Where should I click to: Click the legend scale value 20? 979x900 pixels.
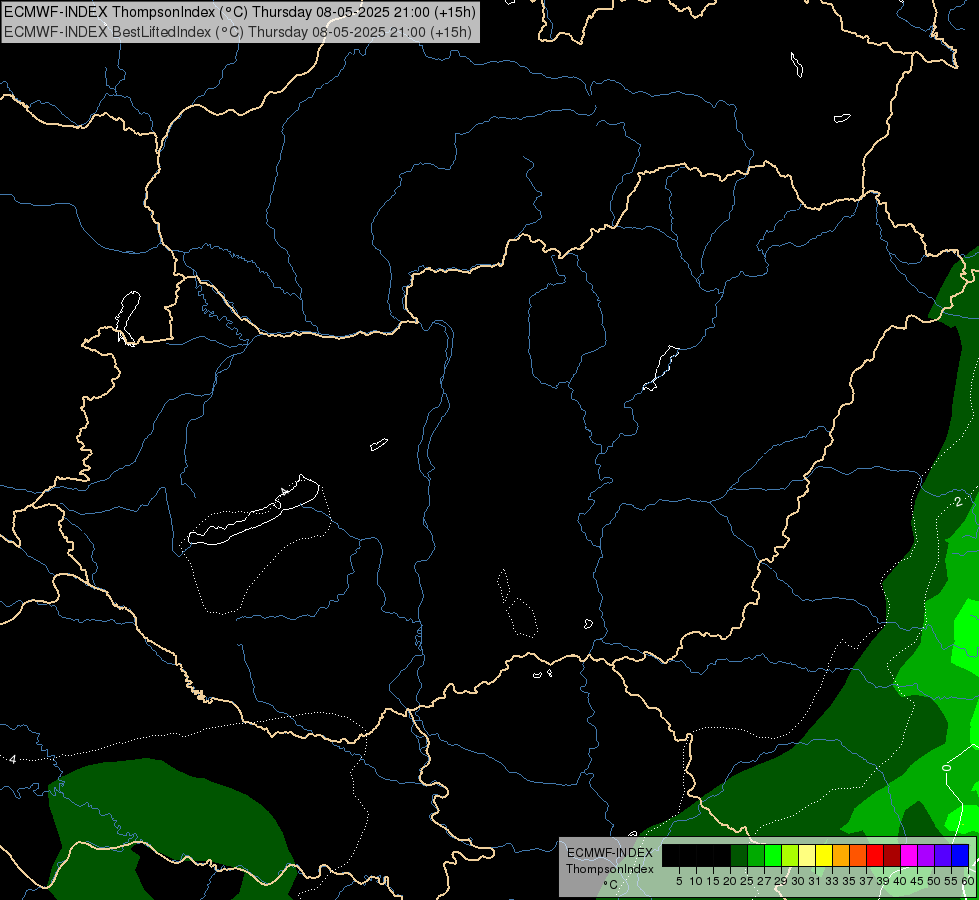[x=731, y=881]
